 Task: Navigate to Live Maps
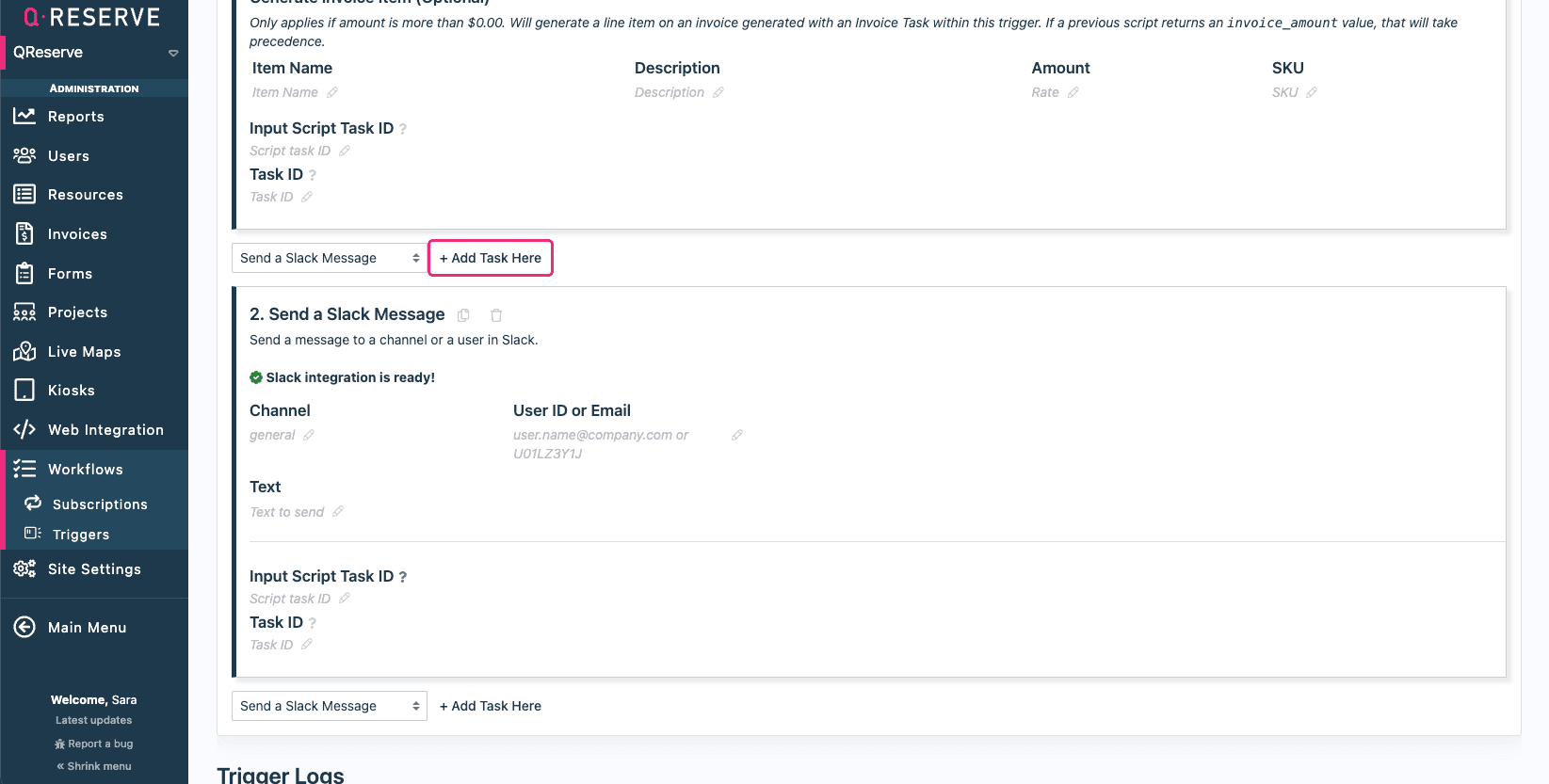pyautogui.click(x=84, y=351)
